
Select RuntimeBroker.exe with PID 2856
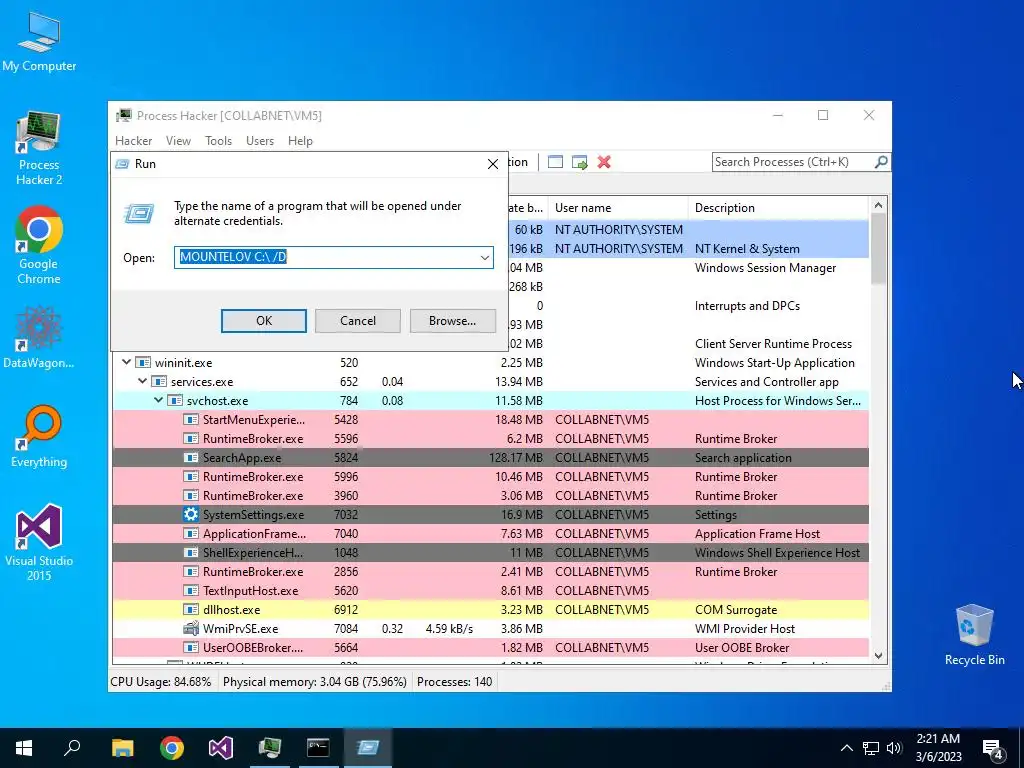click(x=490, y=571)
